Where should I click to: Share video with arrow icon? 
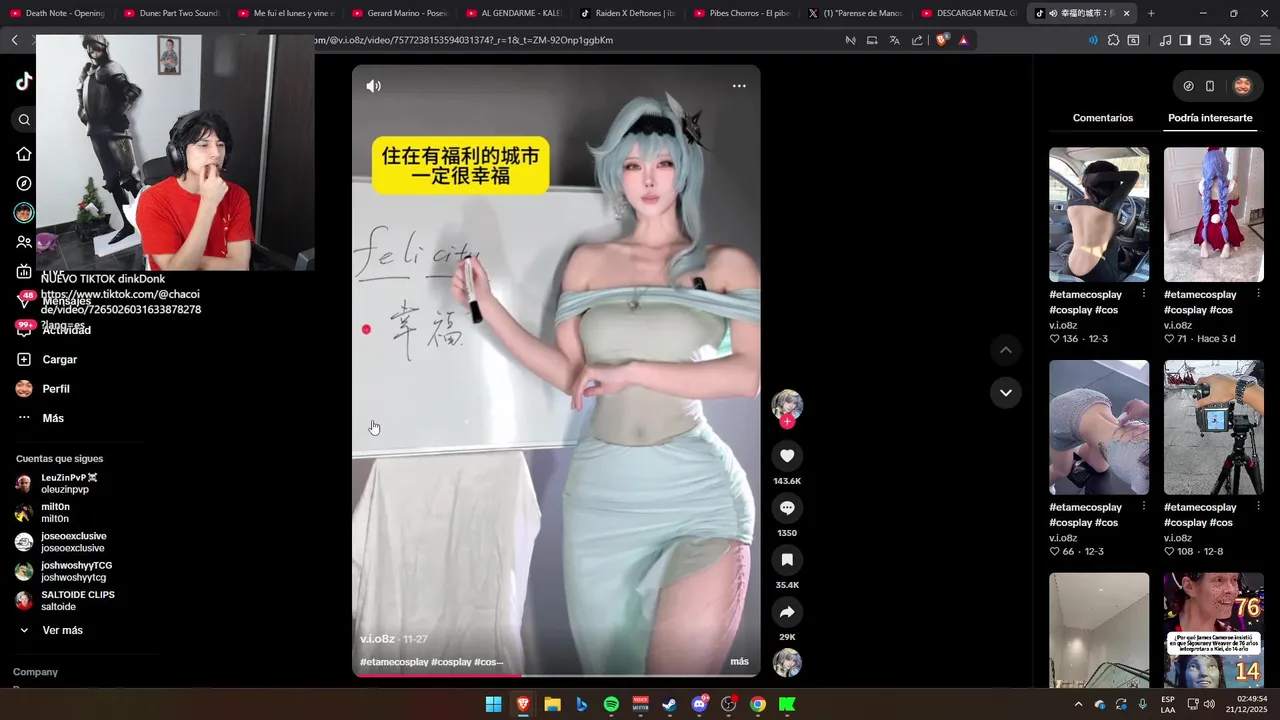click(787, 612)
